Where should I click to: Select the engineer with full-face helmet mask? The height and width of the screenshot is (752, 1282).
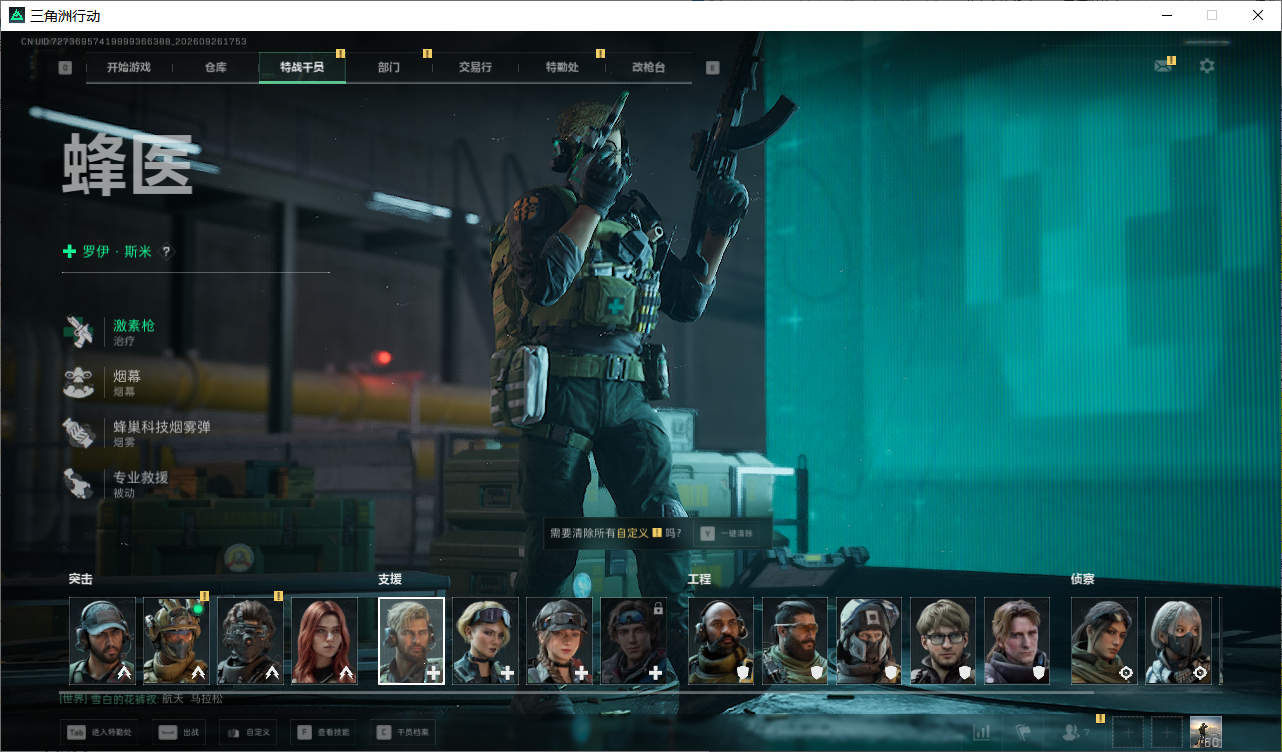[x=869, y=641]
